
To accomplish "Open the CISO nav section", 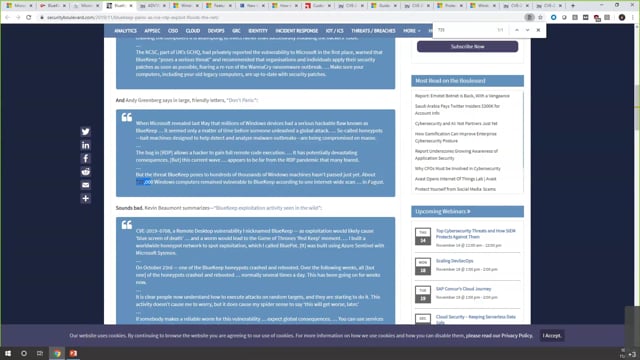I will click(173, 31).
